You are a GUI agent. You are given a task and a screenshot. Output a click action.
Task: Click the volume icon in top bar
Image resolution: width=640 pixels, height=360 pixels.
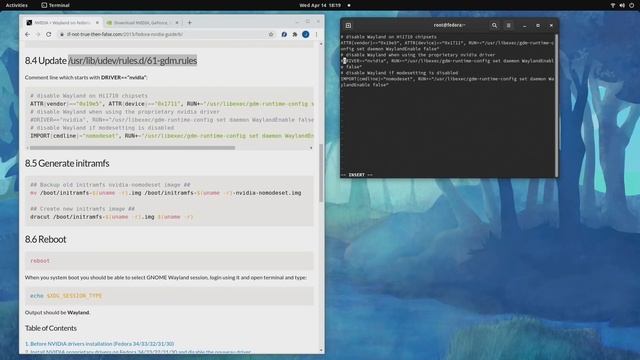(x=622, y=5)
